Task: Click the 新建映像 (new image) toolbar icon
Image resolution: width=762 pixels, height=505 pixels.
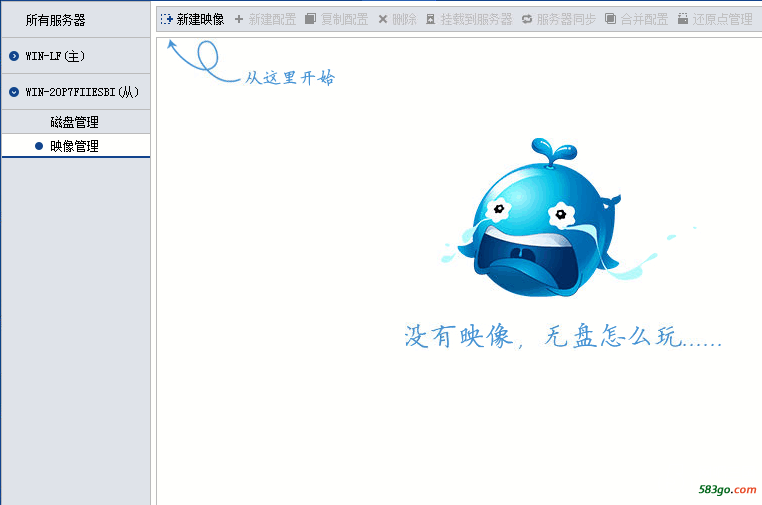Action: (167, 19)
